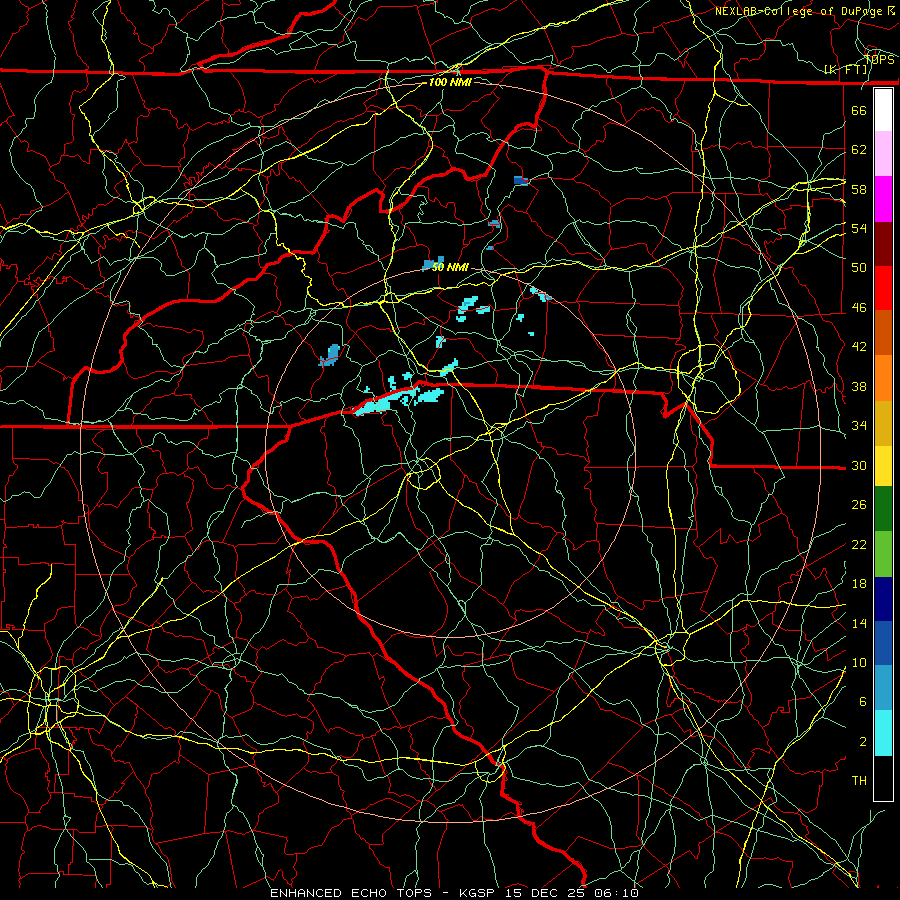Click the '42' scale value
This screenshot has width=900, height=900.
pos(859,347)
